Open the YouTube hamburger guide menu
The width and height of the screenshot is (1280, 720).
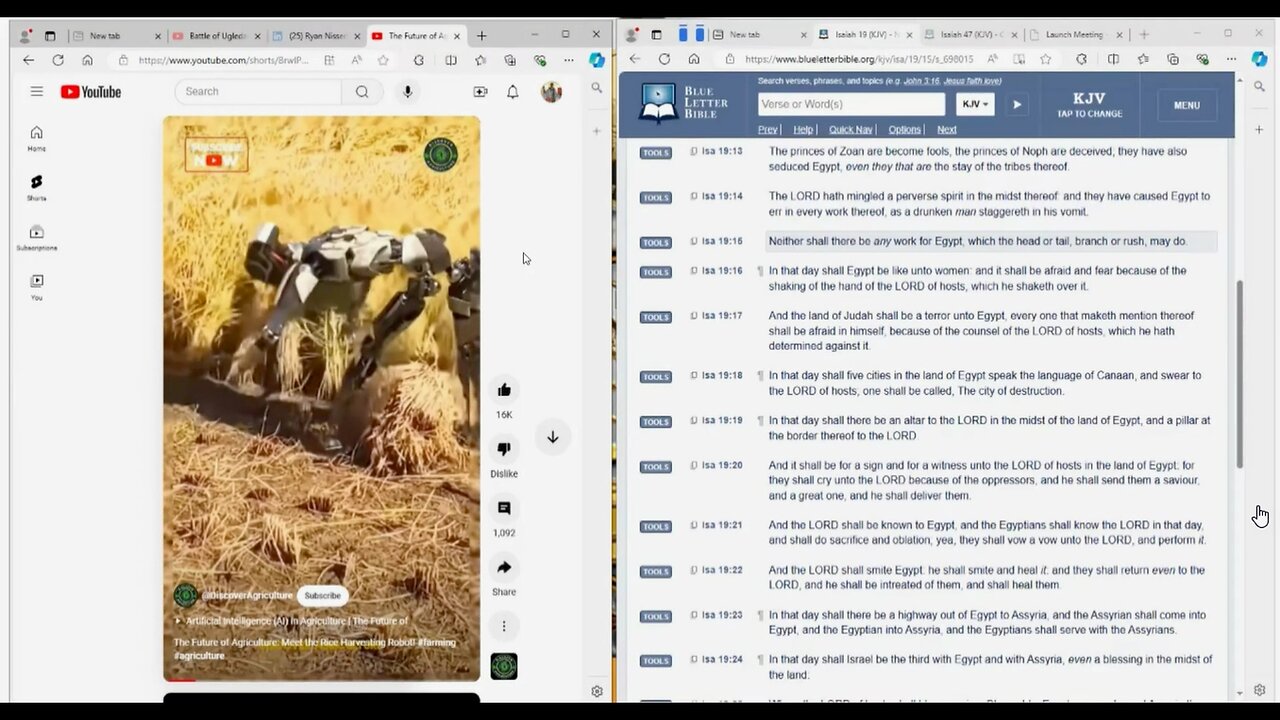pos(36,92)
